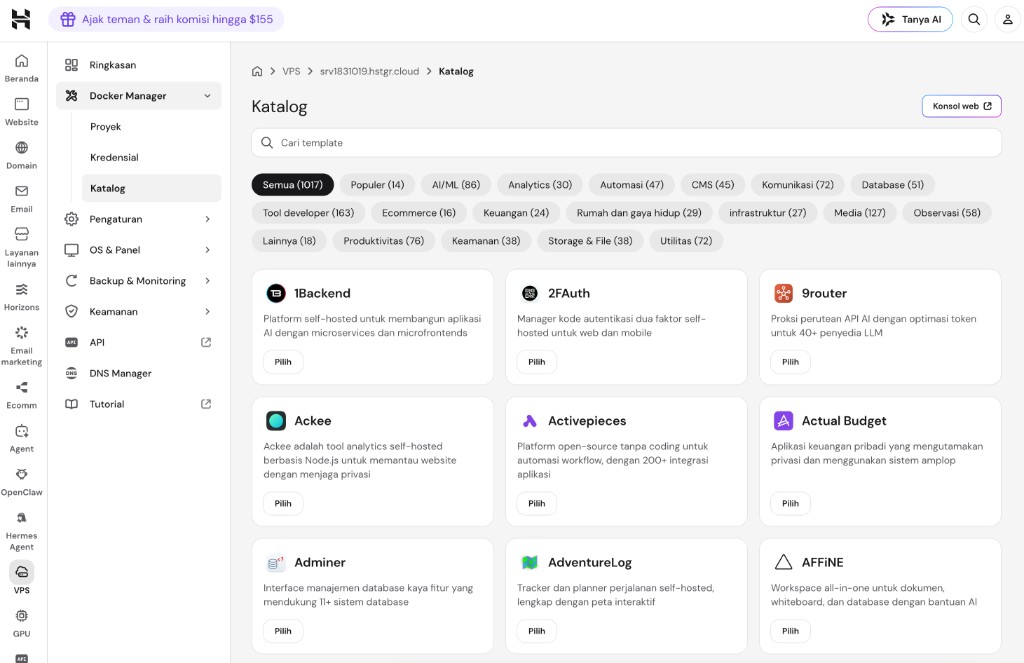Open the referral commission $155 banner
The height and width of the screenshot is (663, 1024).
pos(166,19)
